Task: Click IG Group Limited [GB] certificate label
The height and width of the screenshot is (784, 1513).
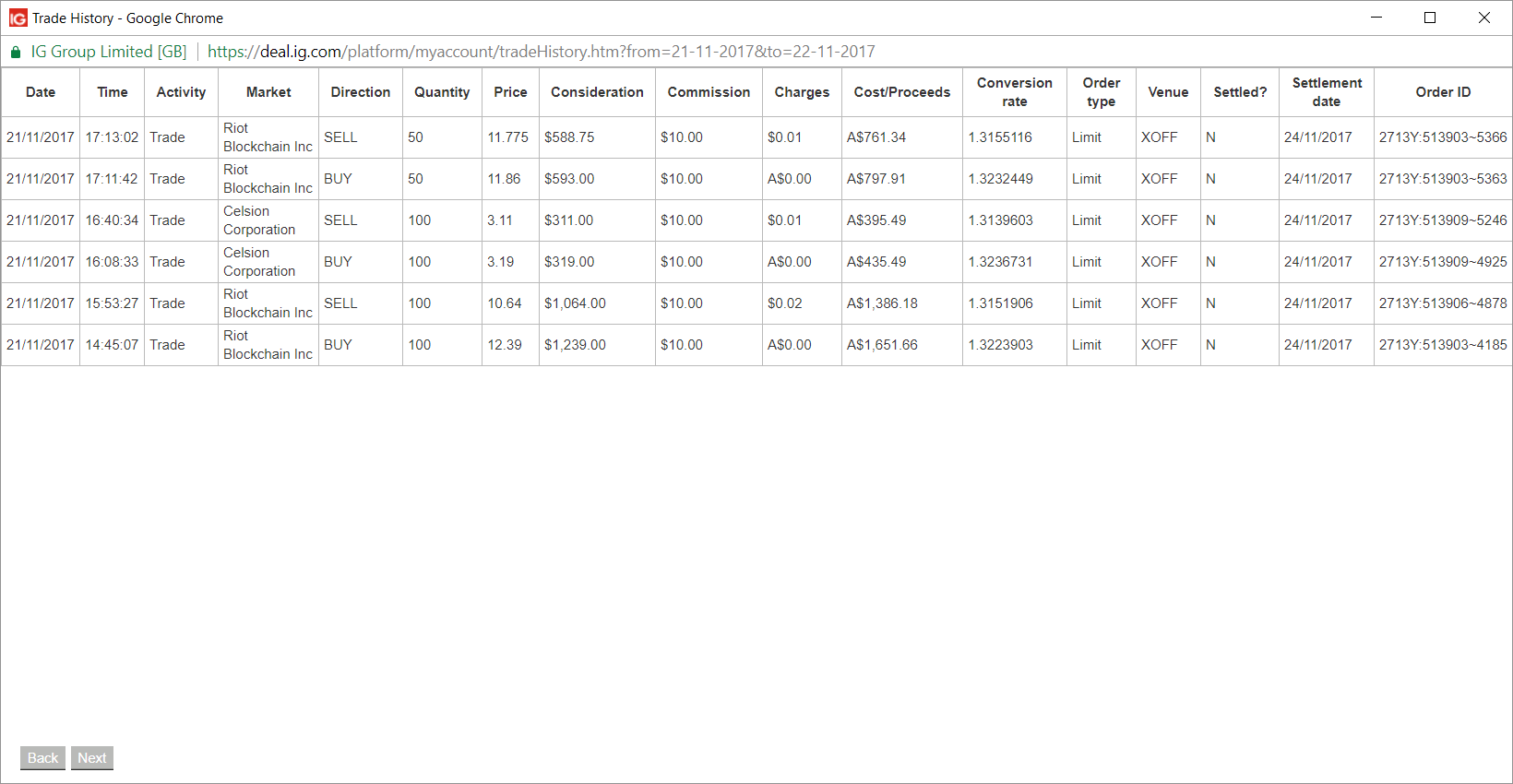Action: tap(109, 52)
